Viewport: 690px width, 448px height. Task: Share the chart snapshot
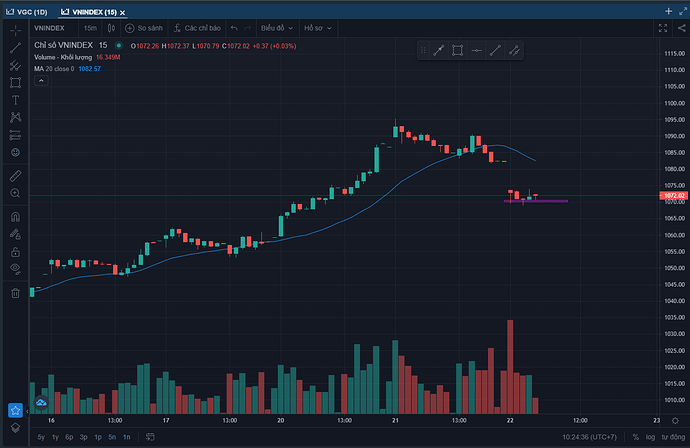click(x=682, y=28)
